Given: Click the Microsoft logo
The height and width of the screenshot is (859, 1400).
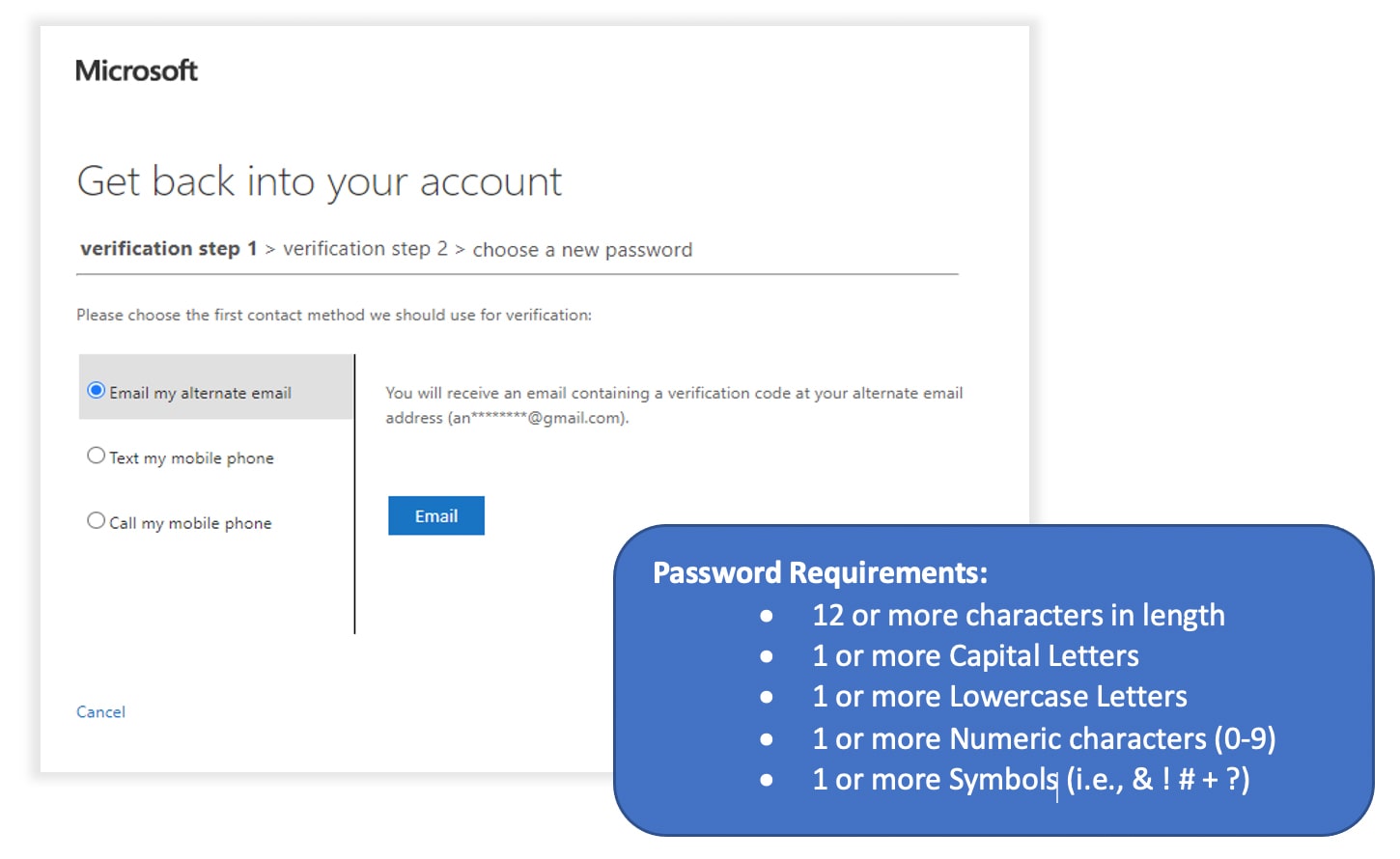Looking at the screenshot, I should point(136,70).
